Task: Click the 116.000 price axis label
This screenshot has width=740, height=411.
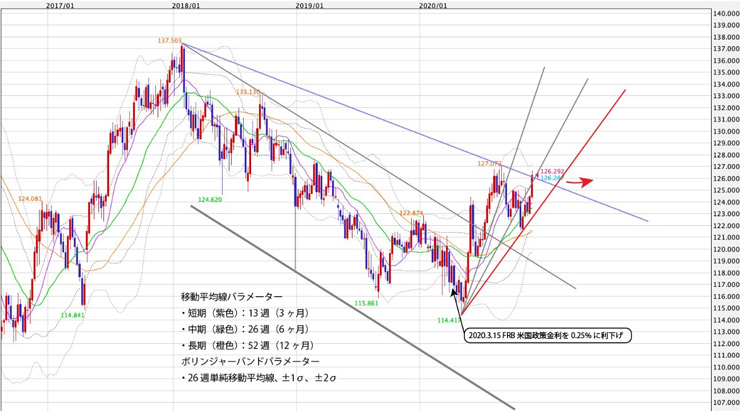Action: (x=727, y=297)
